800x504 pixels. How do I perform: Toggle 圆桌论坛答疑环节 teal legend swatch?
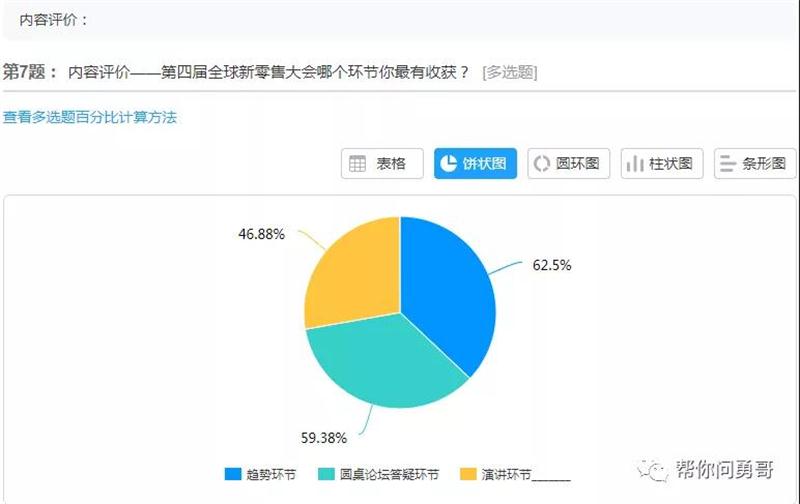326,474
